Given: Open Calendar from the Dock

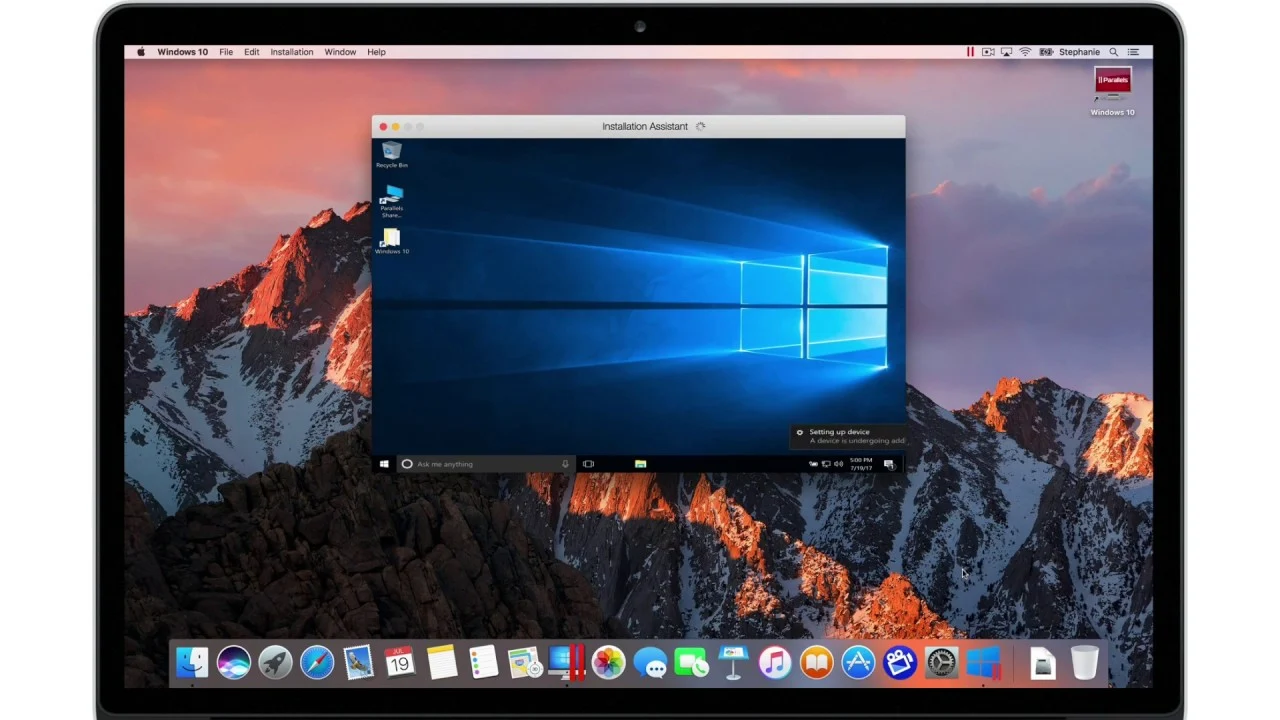Looking at the screenshot, I should [400, 662].
